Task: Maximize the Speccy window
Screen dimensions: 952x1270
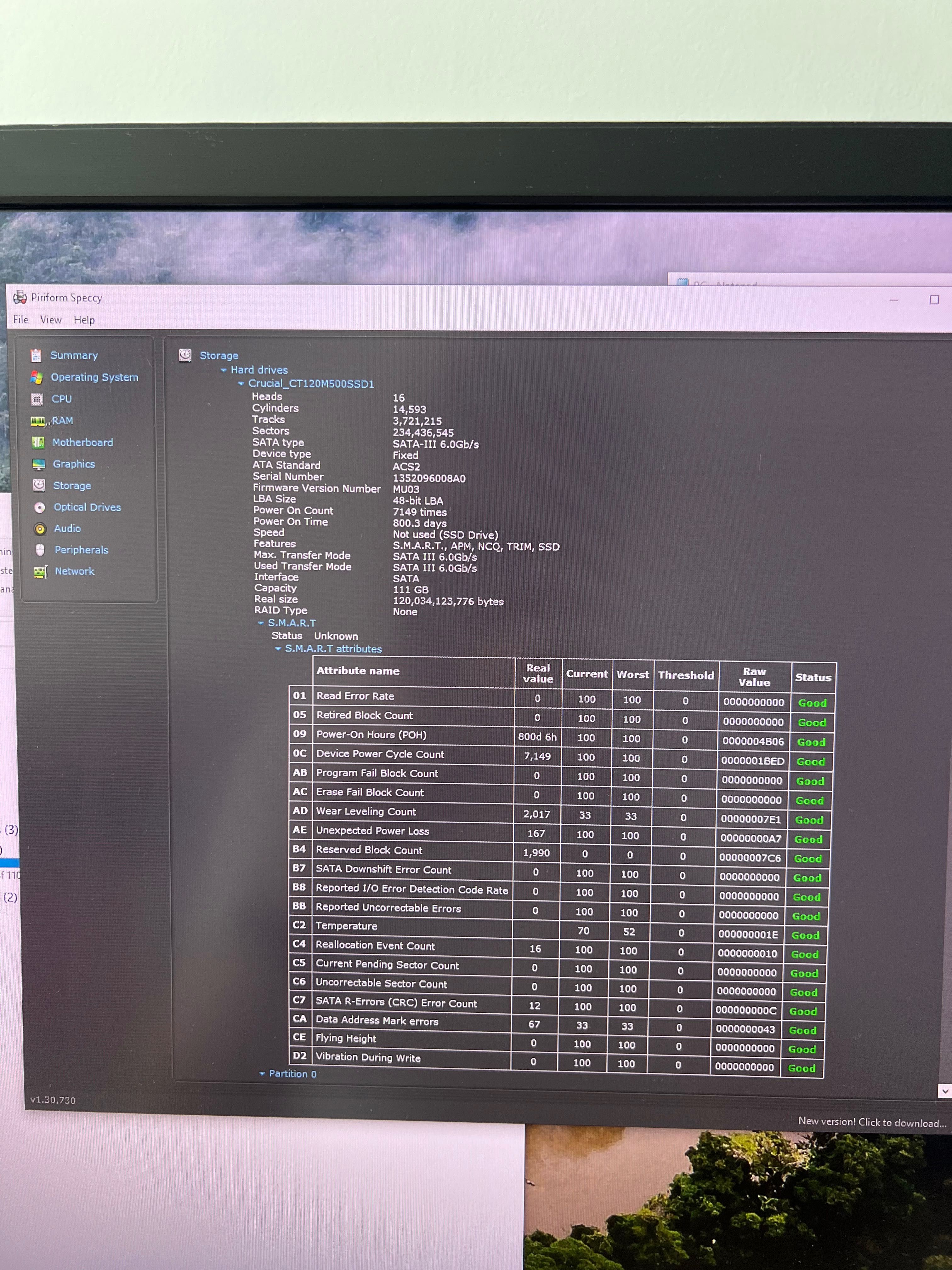Action: pos(934,300)
